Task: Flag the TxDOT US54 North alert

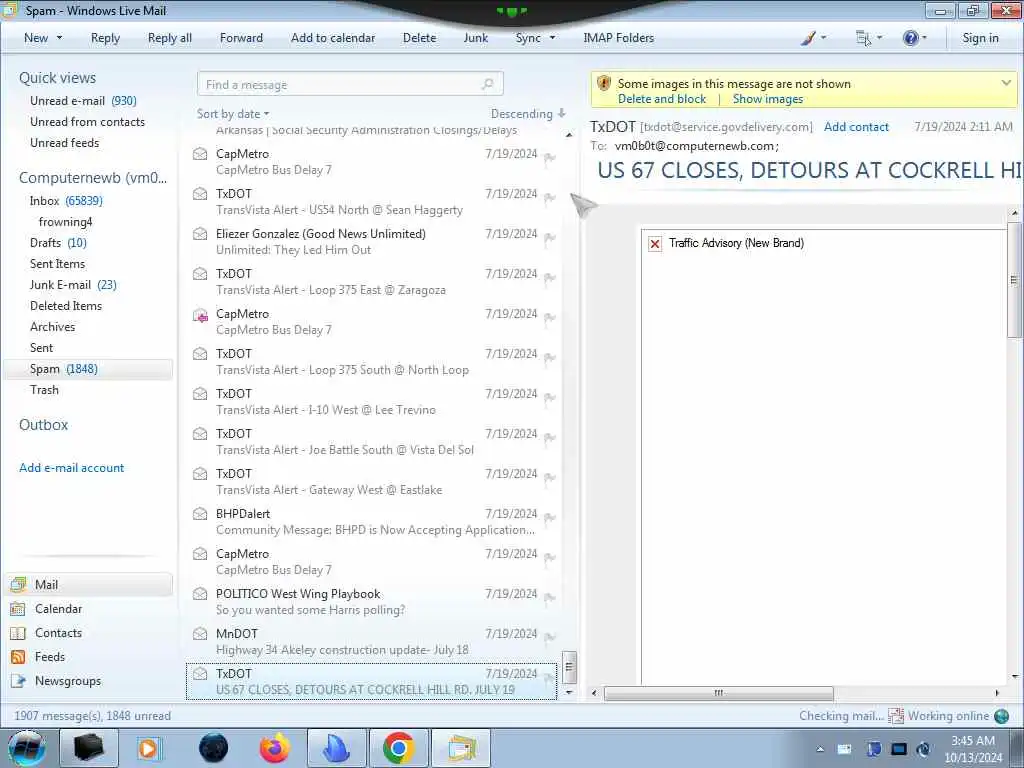Action: [x=550, y=198]
